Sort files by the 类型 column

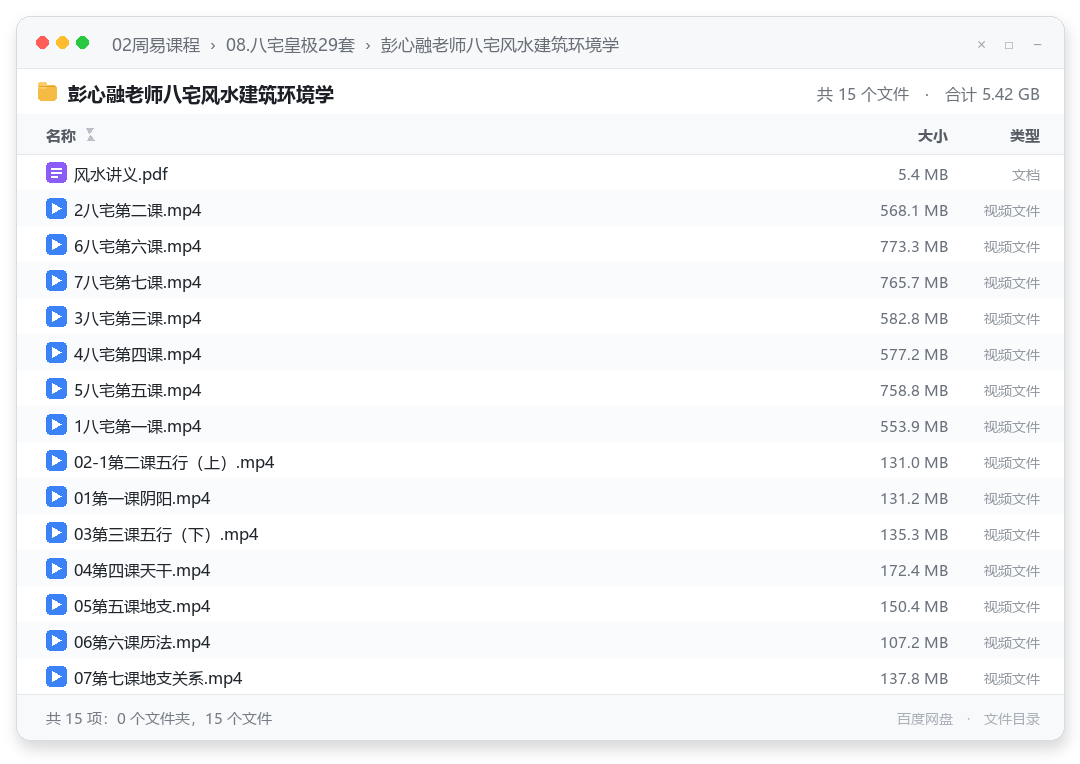tap(1025, 136)
